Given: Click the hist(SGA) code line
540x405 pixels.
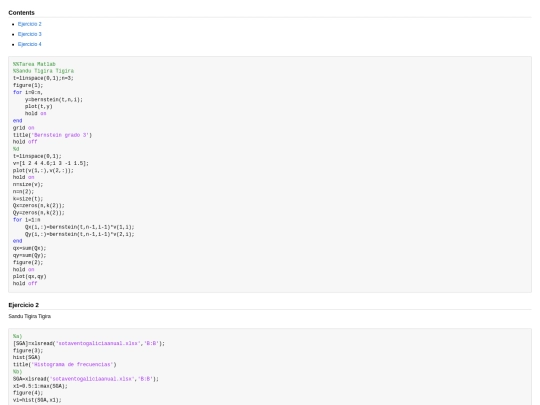Looking at the screenshot, I should coord(27,357).
